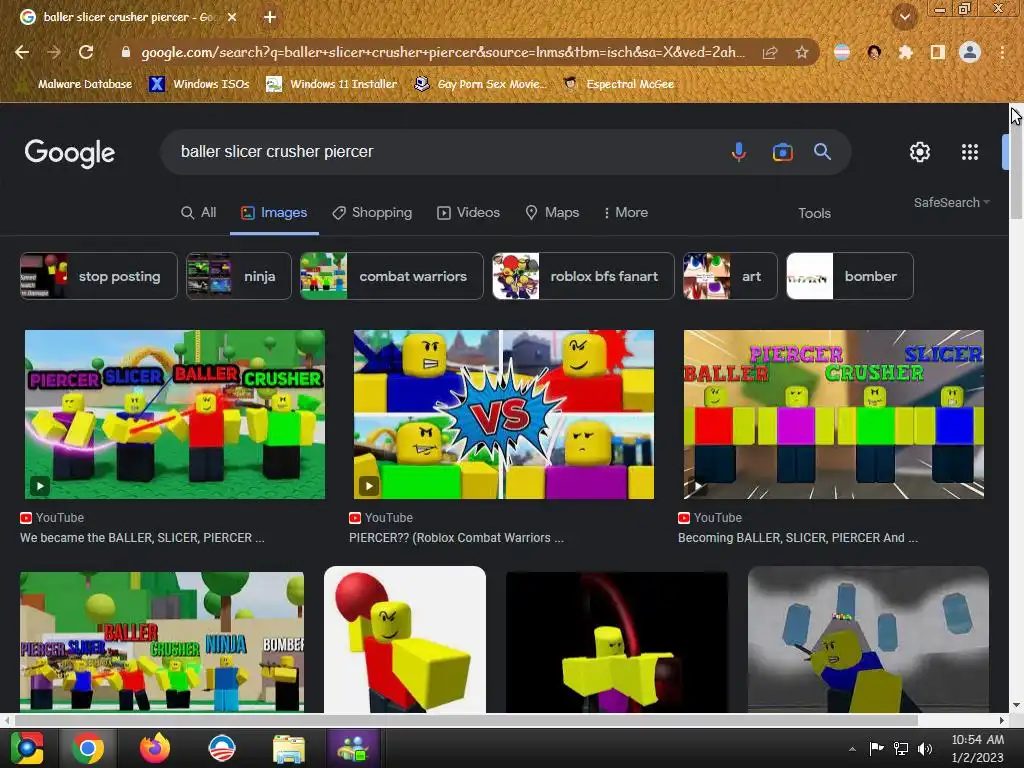Open the six-character BALLER NINJA BOMBER image

point(162,642)
